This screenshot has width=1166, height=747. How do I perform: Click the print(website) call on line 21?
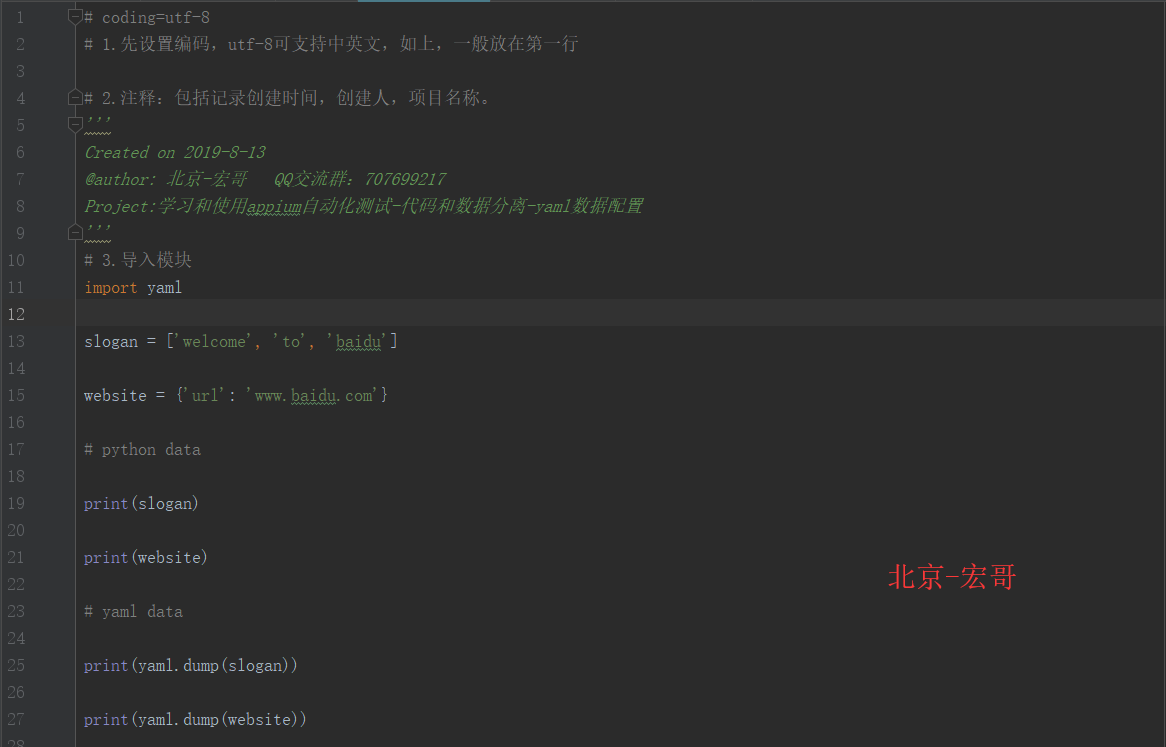(x=145, y=557)
